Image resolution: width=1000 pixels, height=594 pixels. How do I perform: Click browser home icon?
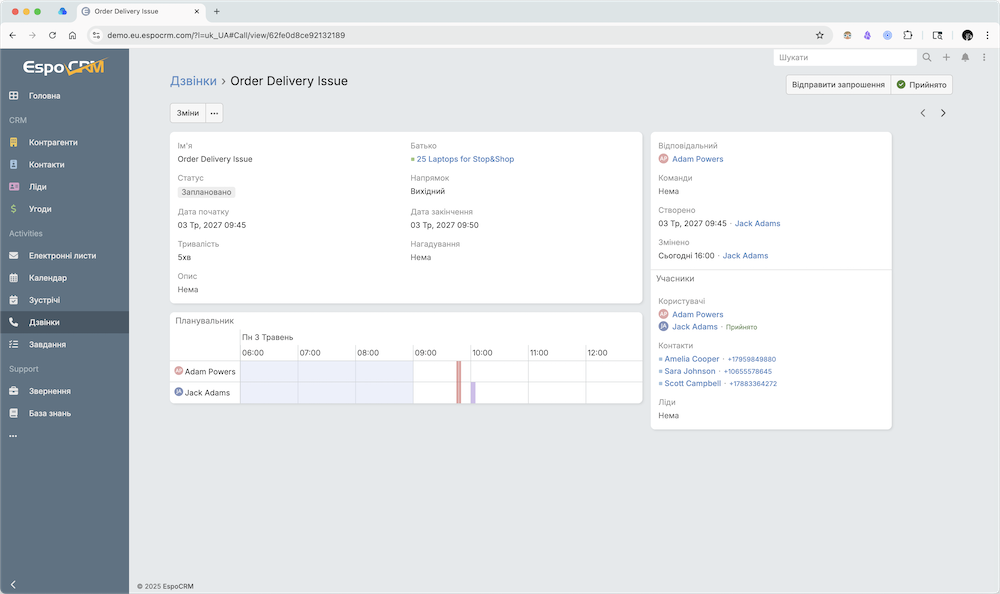pyautogui.click(x=72, y=35)
